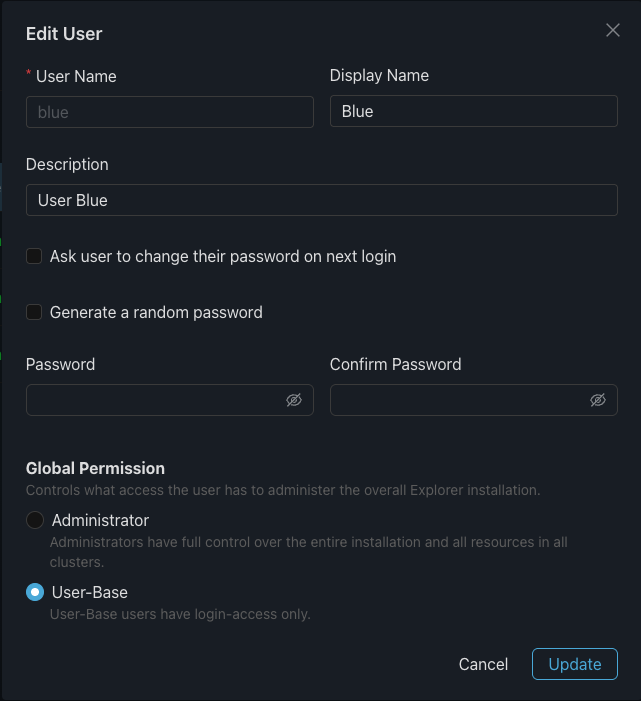Image resolution: width=641 pixels, height=701 pixels.
Task: Select the Administrator permission radio button
Action: (35, 520)
